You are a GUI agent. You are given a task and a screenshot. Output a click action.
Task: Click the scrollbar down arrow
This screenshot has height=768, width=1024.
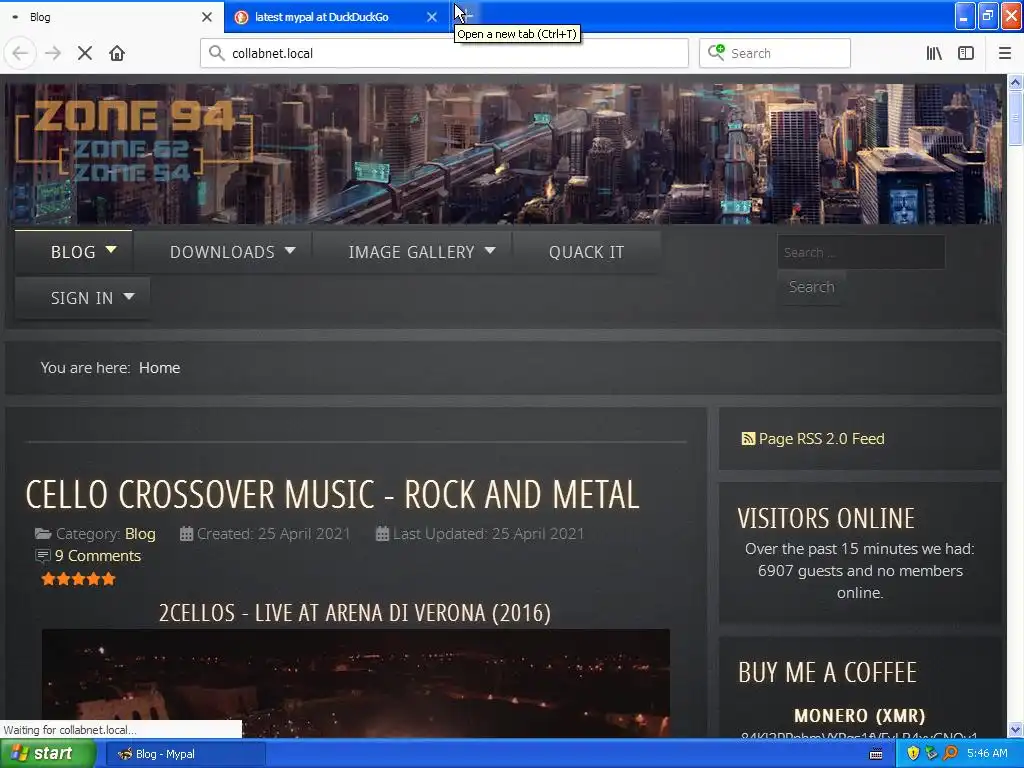[1015, 729]
